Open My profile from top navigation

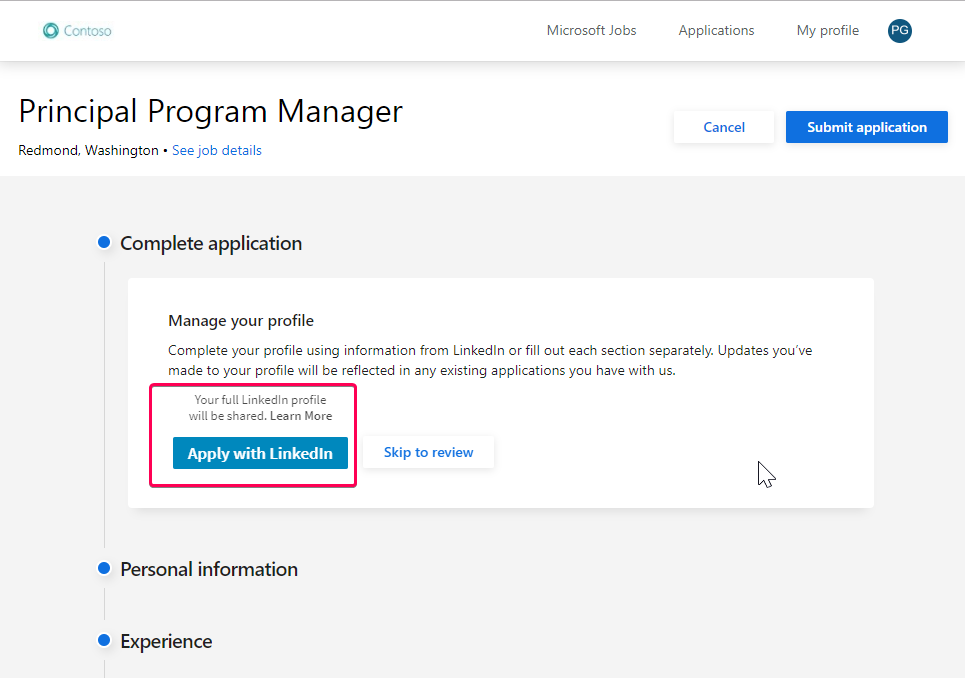click(x=827, y=31)
